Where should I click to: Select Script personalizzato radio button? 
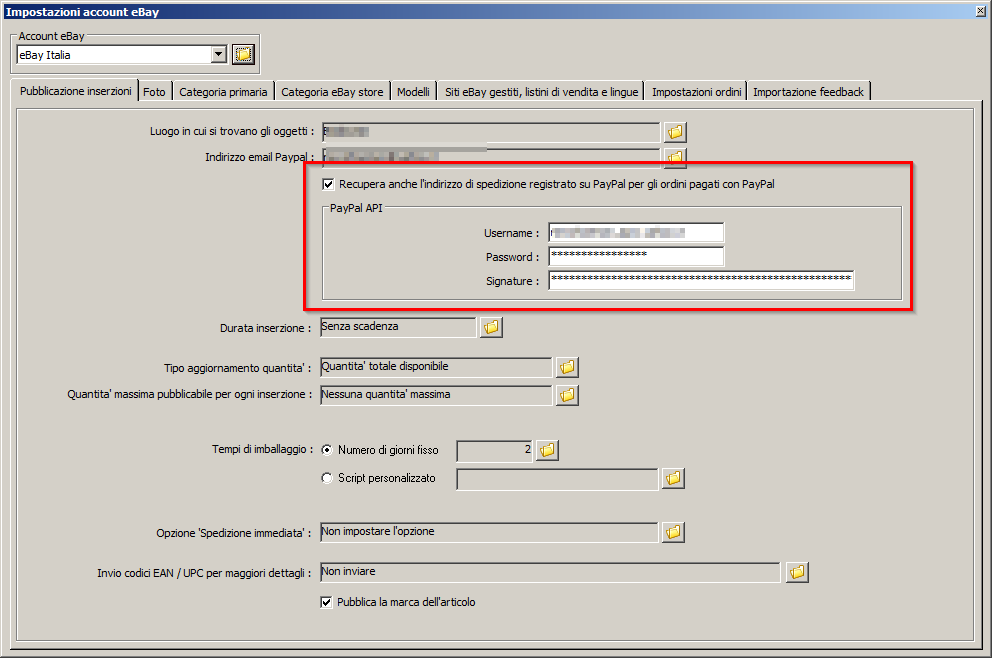tap(326, 478)
